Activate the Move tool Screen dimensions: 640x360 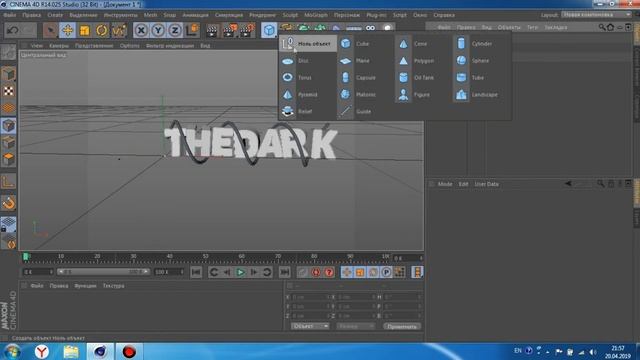click(67, 30)
